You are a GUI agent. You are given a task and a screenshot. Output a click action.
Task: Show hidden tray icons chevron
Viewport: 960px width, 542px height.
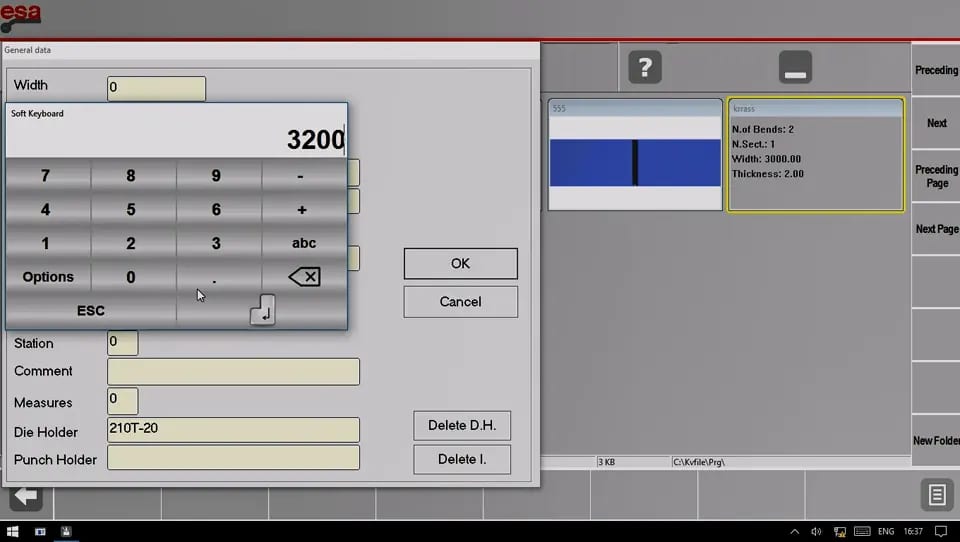click(x=795, y=531)
